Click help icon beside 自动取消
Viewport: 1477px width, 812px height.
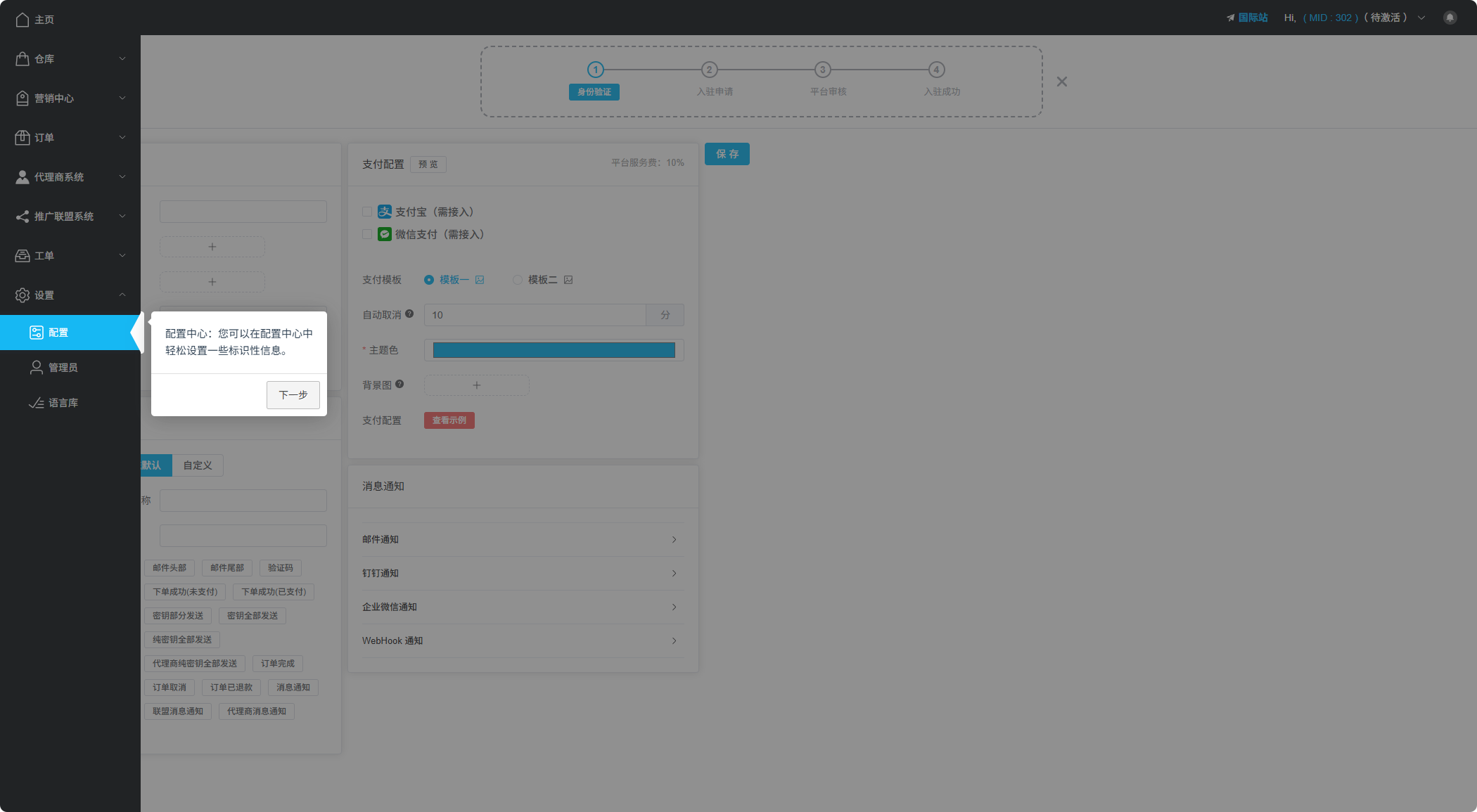click(409, 314)
